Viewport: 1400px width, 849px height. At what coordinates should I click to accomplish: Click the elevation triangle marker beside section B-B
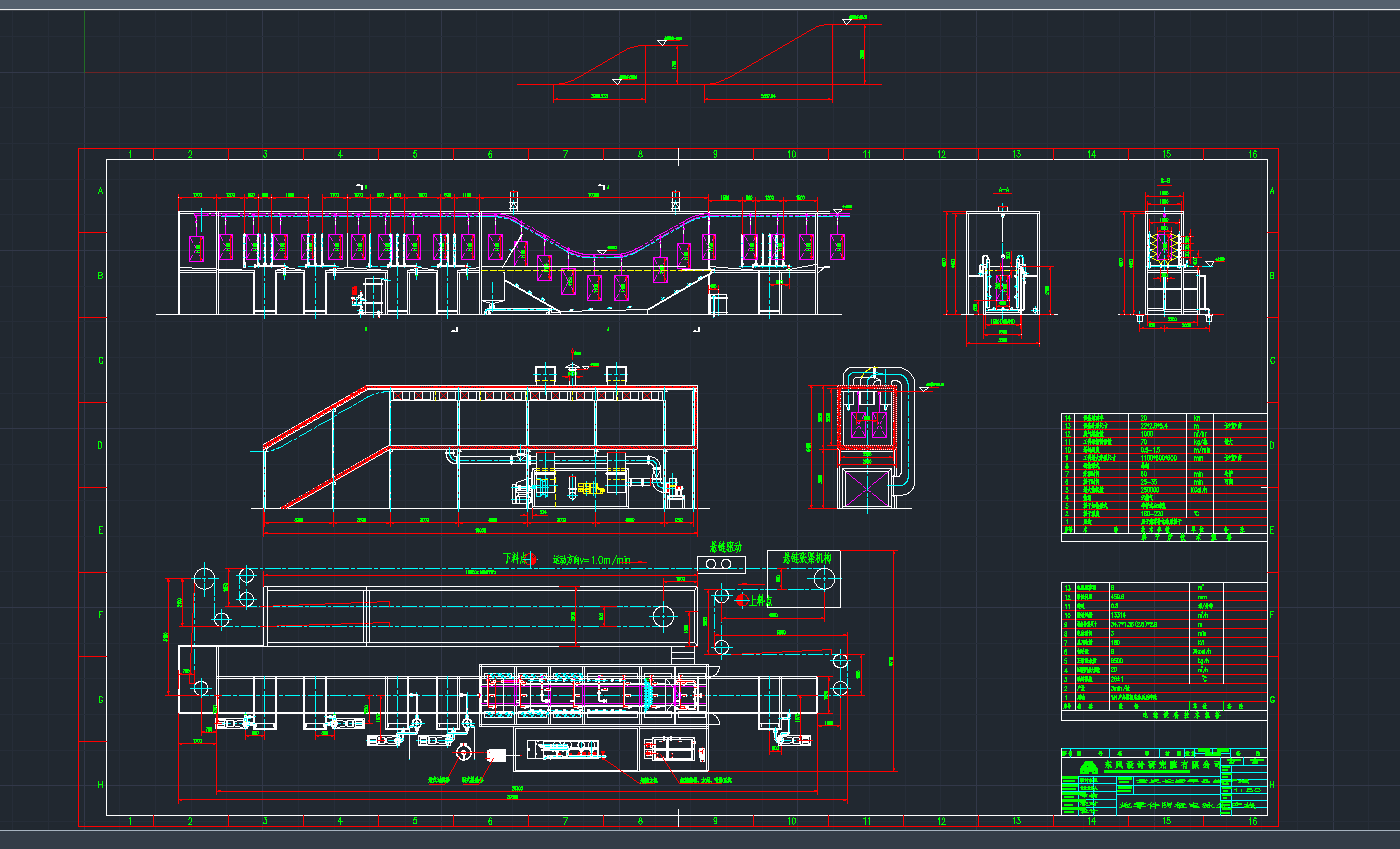click(x=1210, y=262)
